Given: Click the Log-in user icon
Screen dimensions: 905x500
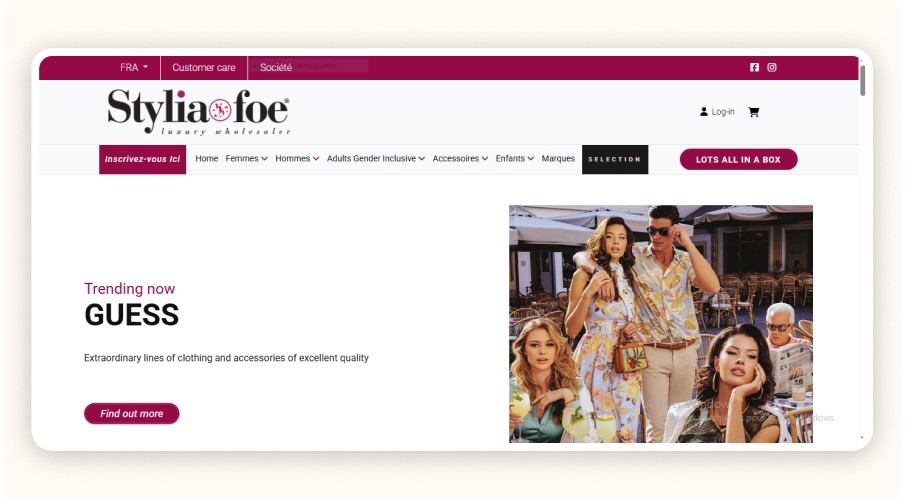Looking at the screenshot, I should pyautogui.click(x=704, y=112).
